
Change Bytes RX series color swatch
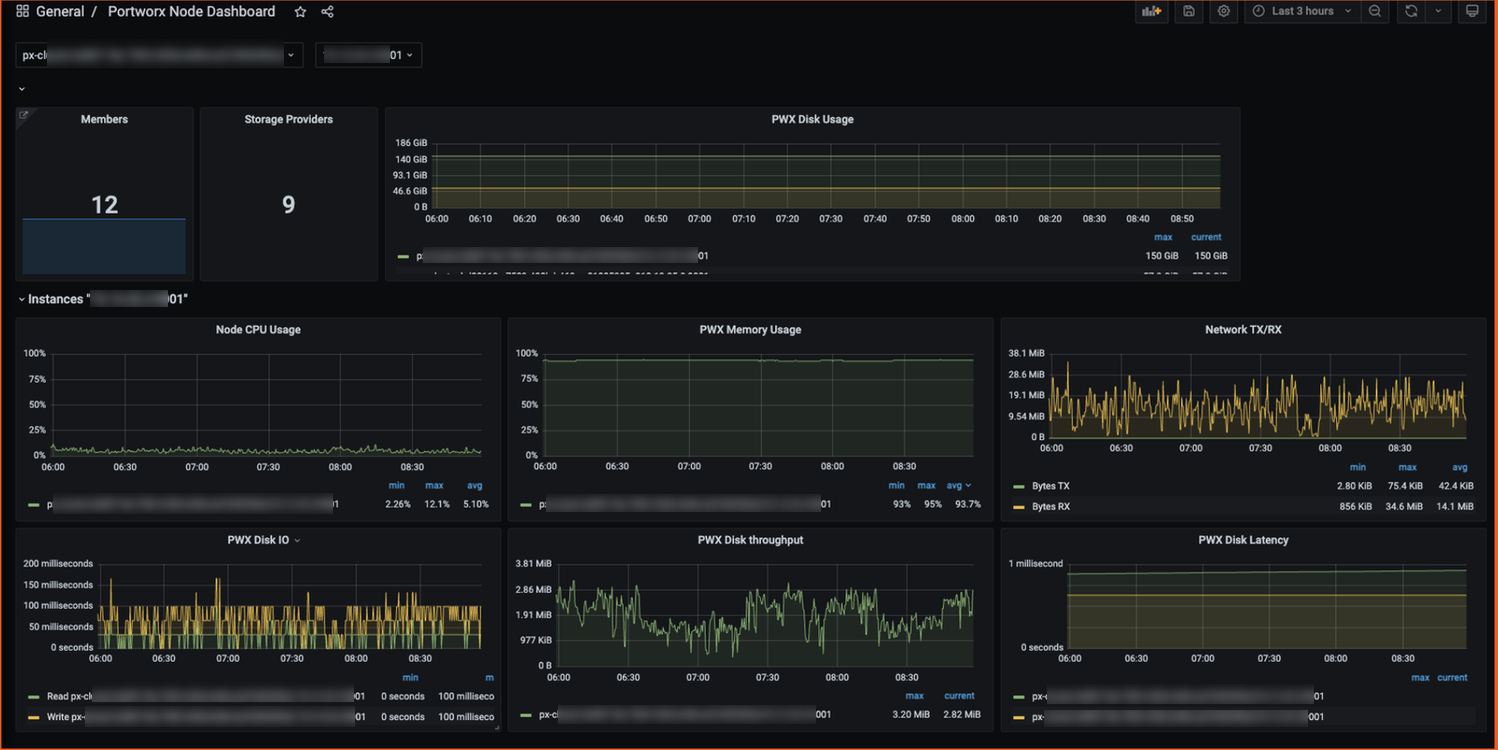click(x=1019, y=507)
